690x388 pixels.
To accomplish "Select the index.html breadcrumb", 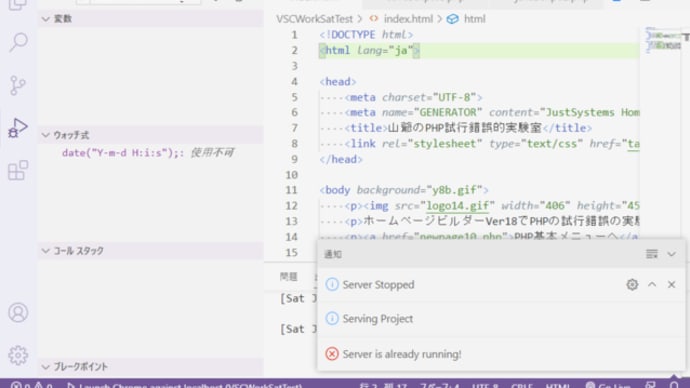I will tap(408, 19).
